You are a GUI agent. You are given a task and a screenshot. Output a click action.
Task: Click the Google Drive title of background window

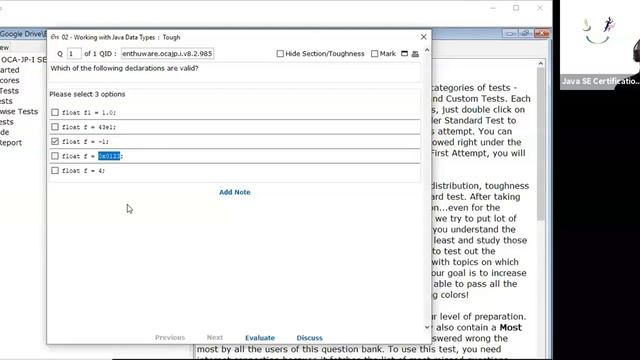click(22, 34)
